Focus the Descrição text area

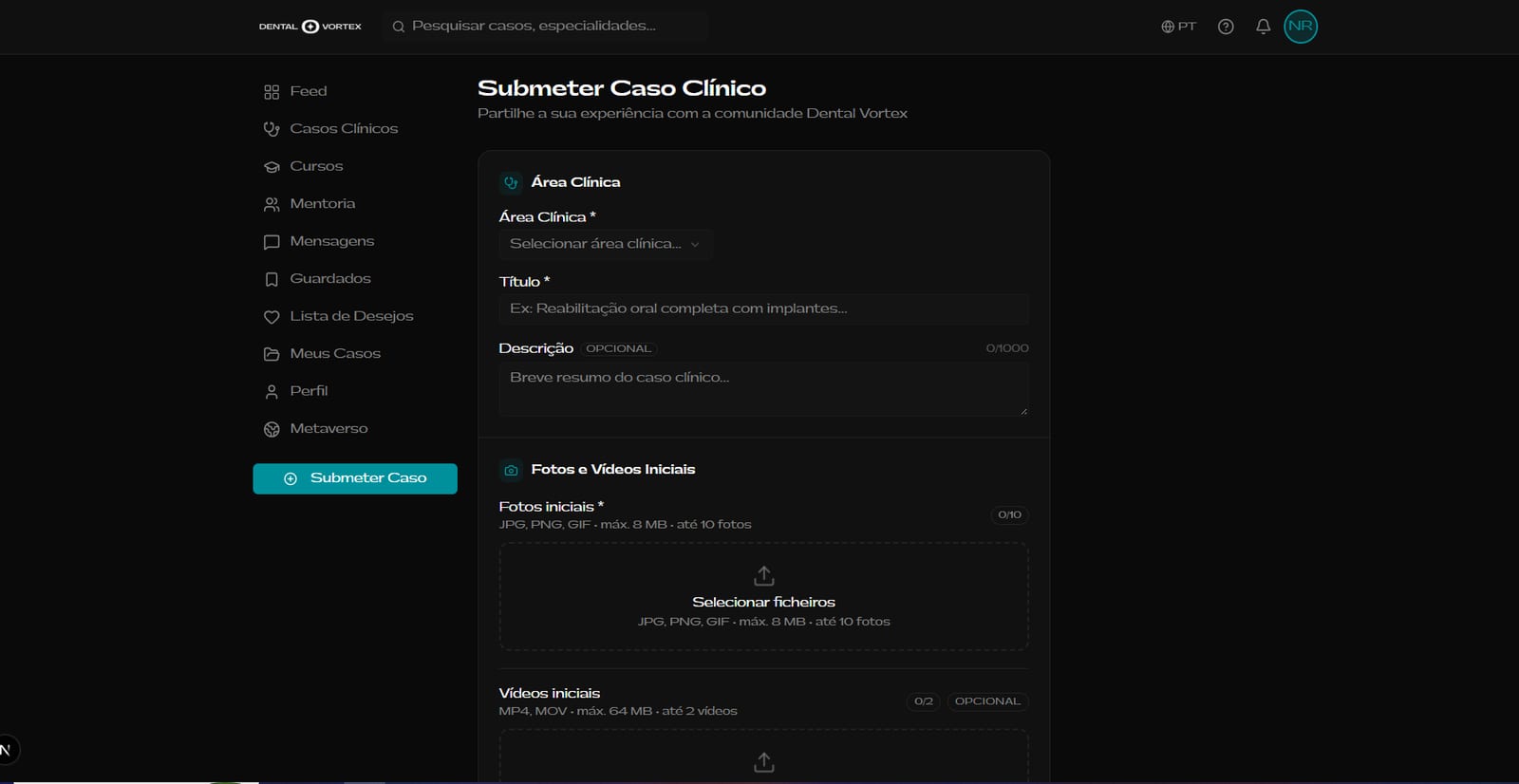pos(763,388)
